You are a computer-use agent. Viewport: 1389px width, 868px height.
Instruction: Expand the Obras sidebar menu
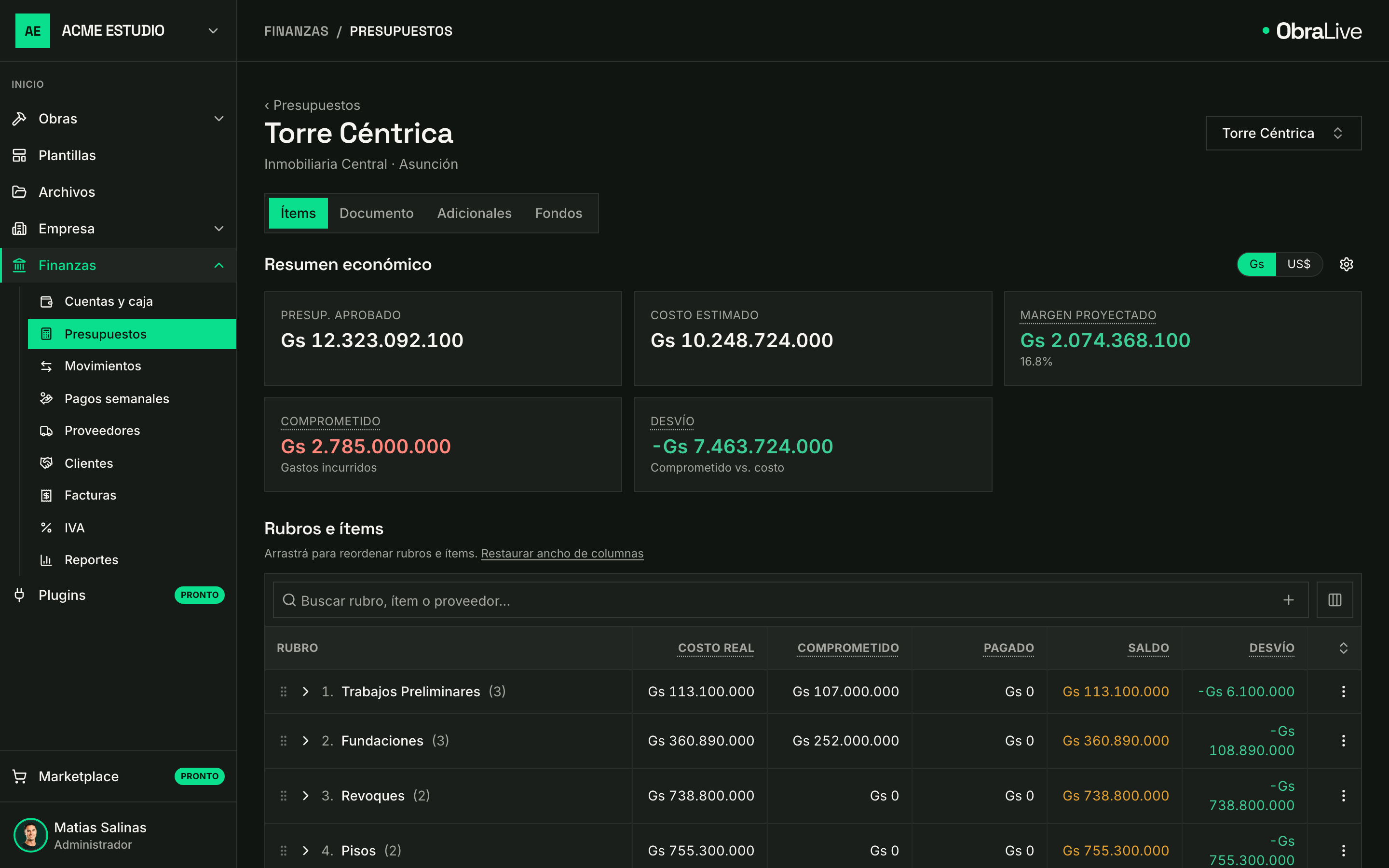(118, 119)
